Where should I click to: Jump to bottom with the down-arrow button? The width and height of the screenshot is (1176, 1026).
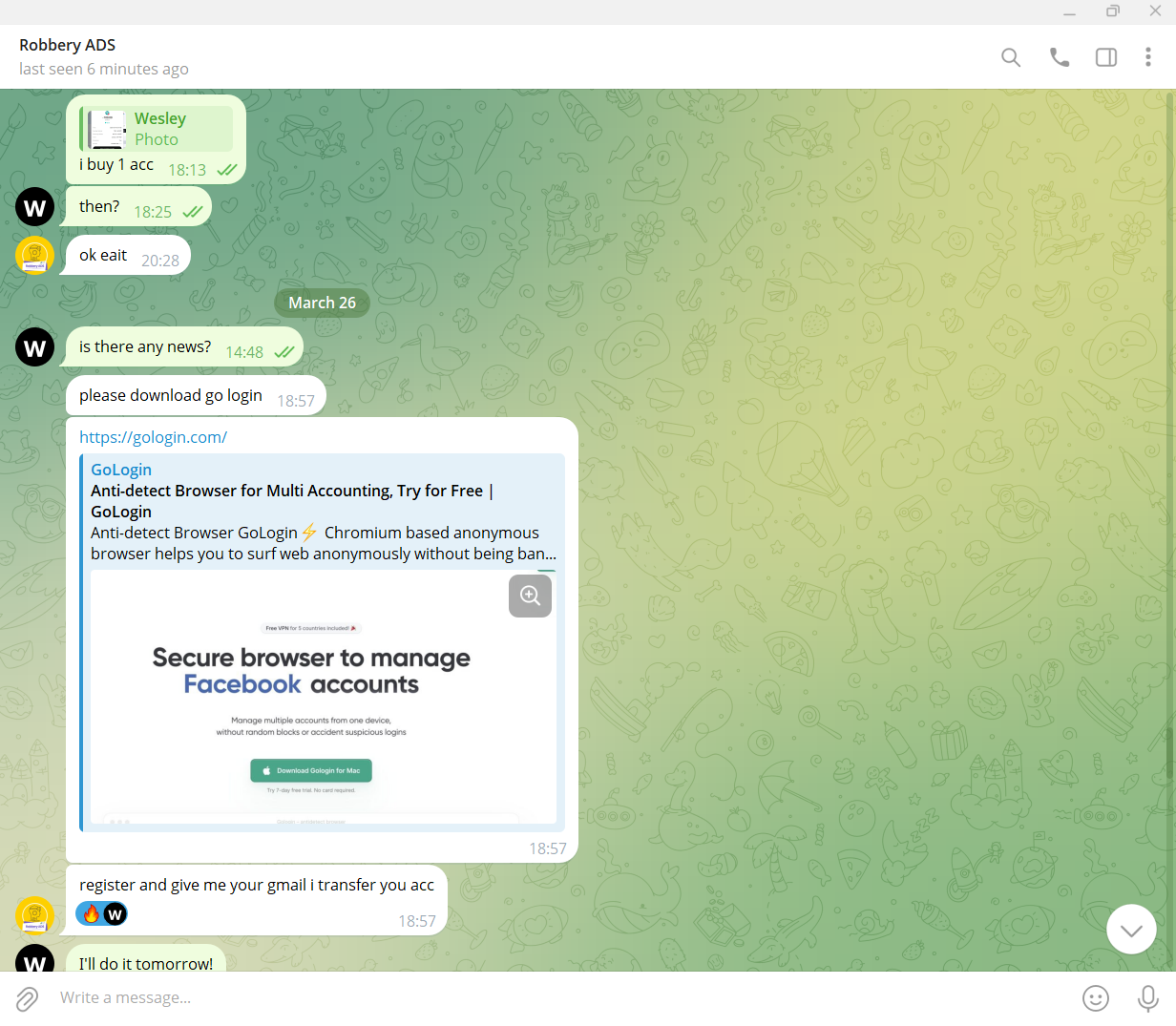pyautogui.click(x=1131, y=929)
